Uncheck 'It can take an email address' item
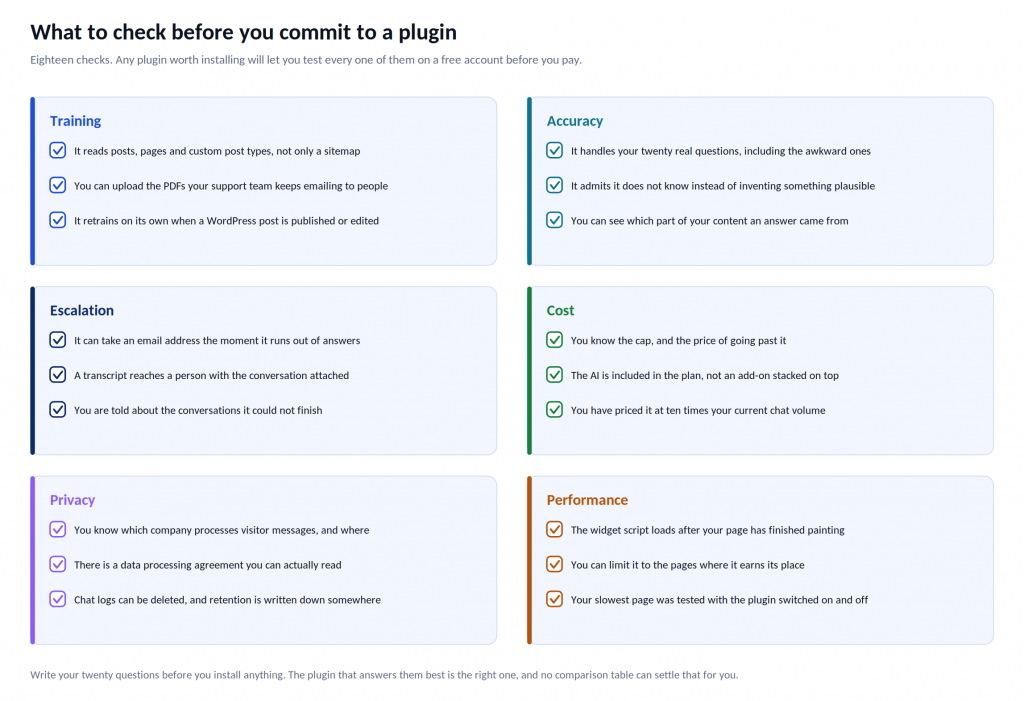 click(x=57, y=340)
